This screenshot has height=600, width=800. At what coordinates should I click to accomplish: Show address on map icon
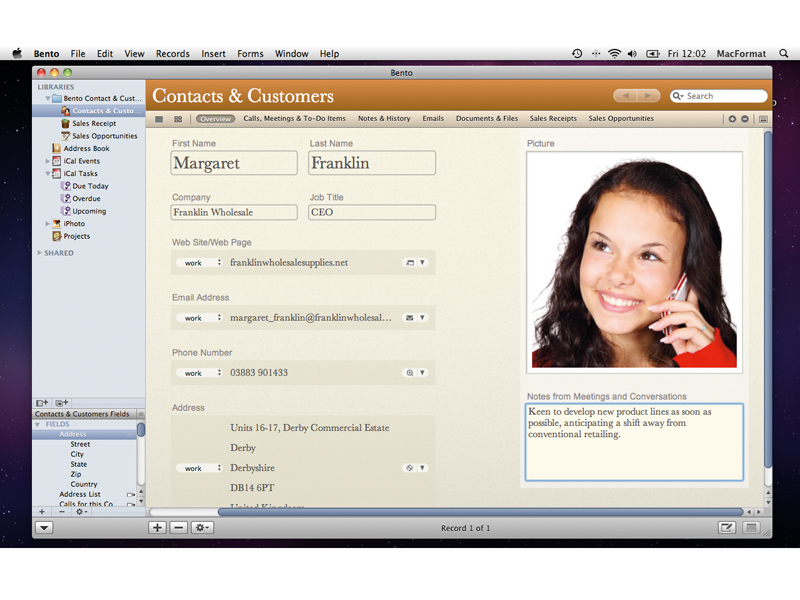(410, 468)
